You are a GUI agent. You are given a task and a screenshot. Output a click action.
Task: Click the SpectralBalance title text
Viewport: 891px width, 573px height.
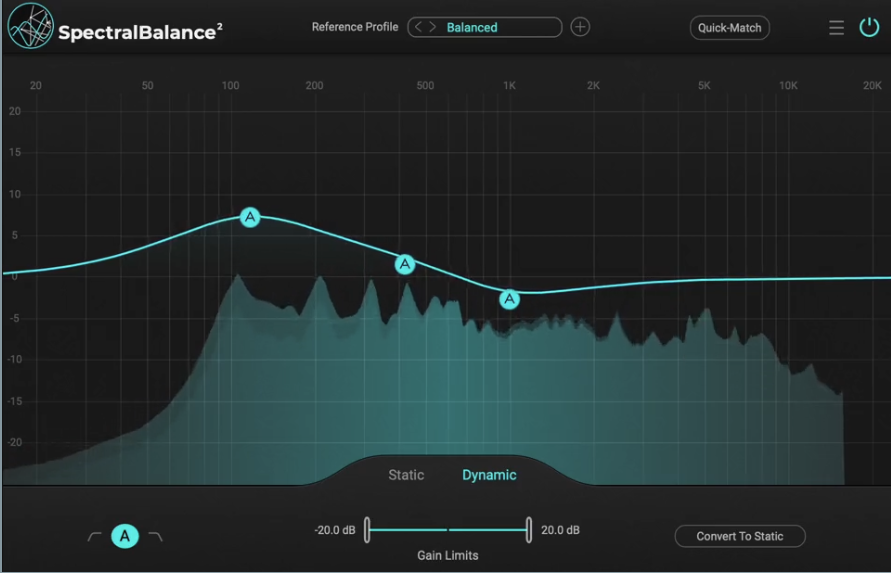click(x=140, y=32)
